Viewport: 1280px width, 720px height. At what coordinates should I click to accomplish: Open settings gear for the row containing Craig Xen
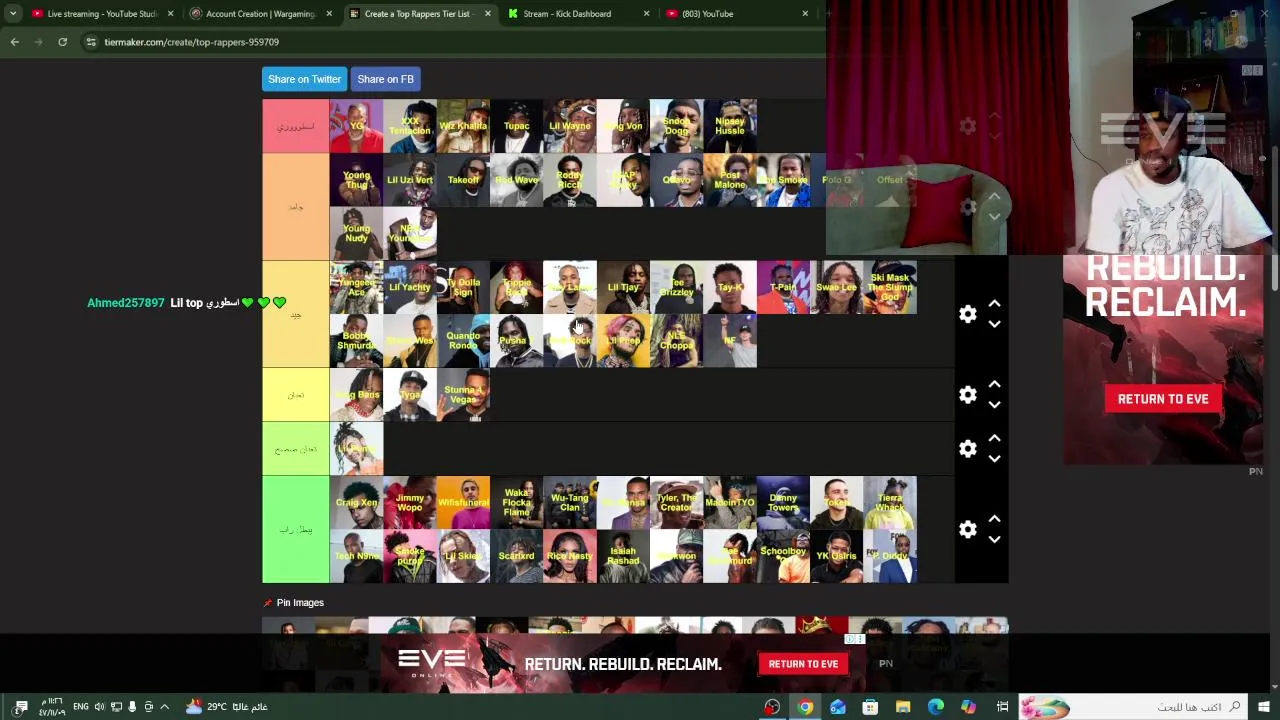(x=967, y=530)
